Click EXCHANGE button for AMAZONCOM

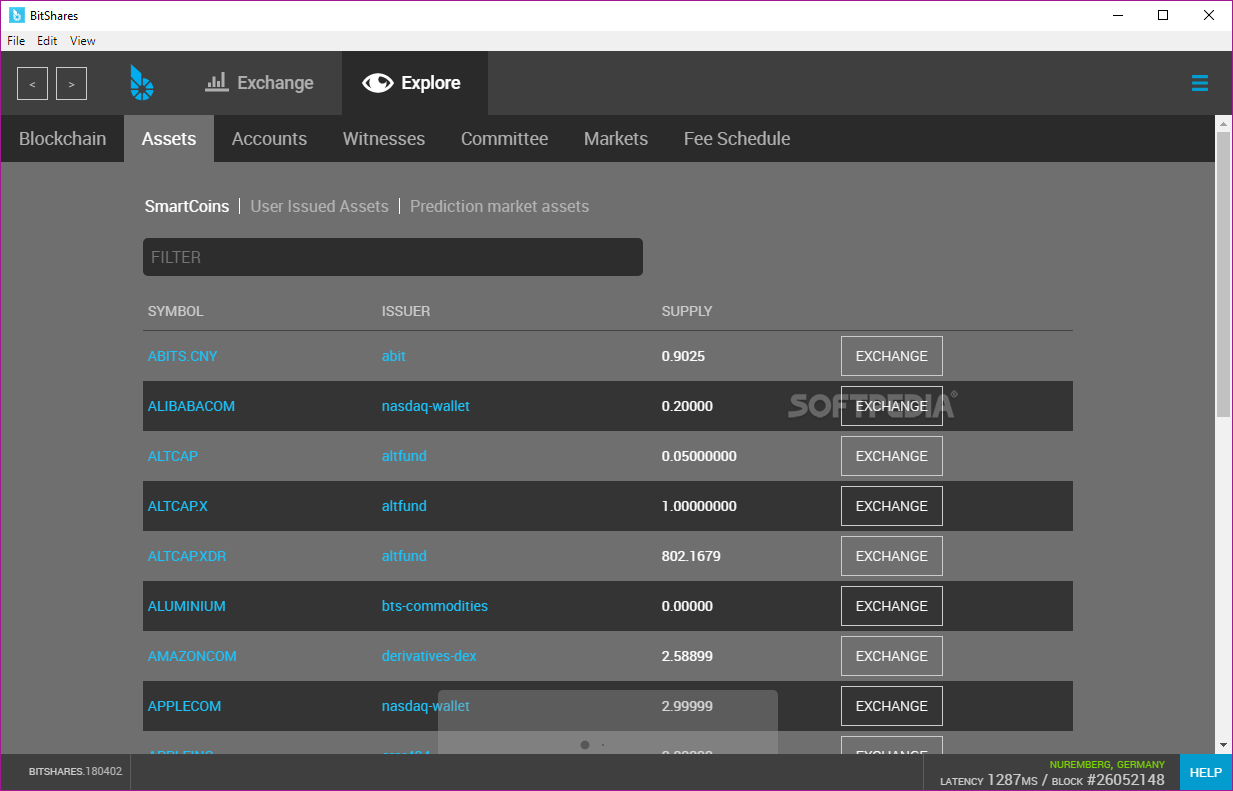(x=892, y=656)
